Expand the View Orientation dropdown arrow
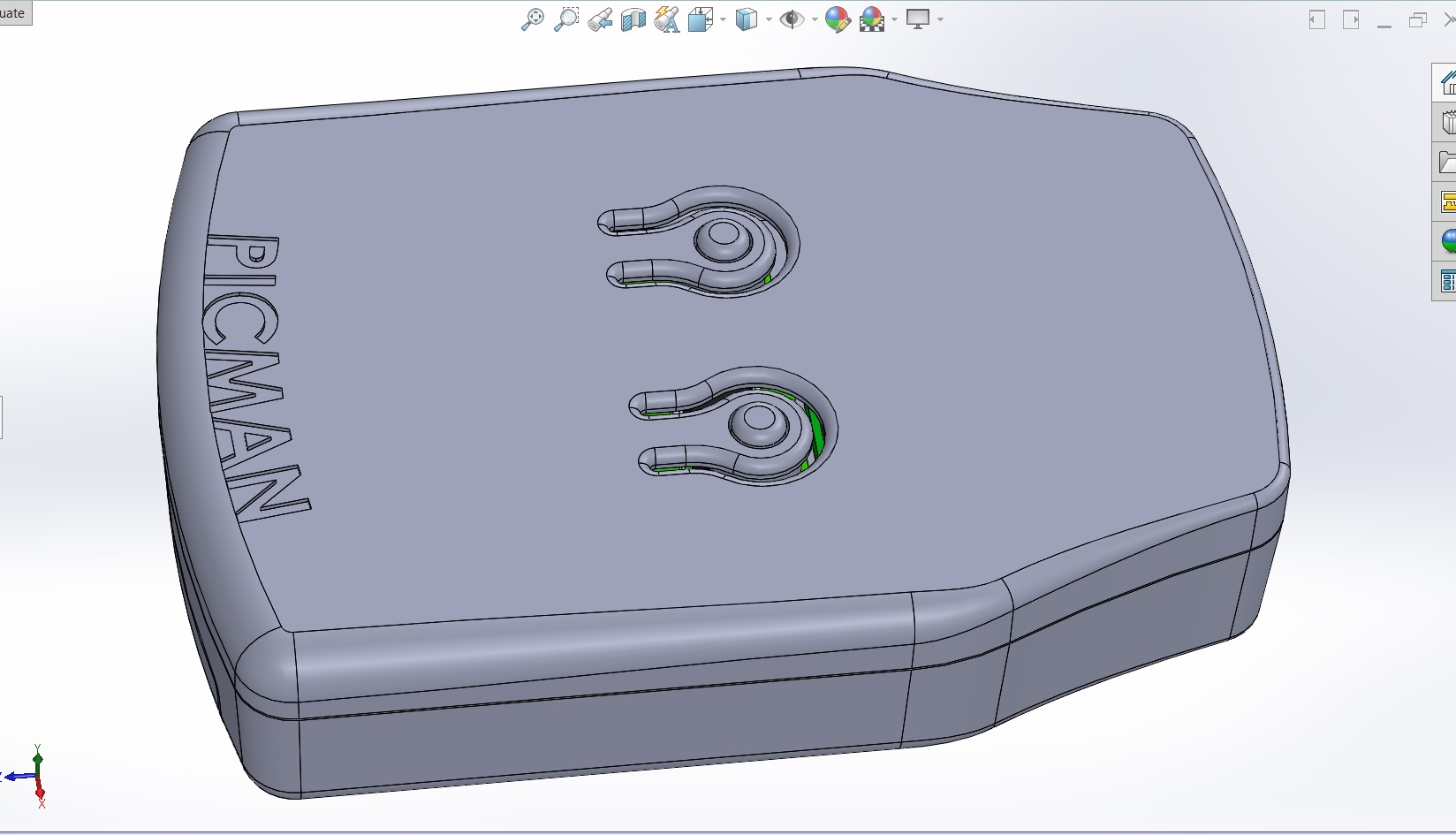This screenshot has height=835, width=1456. [x=723, y=19]
